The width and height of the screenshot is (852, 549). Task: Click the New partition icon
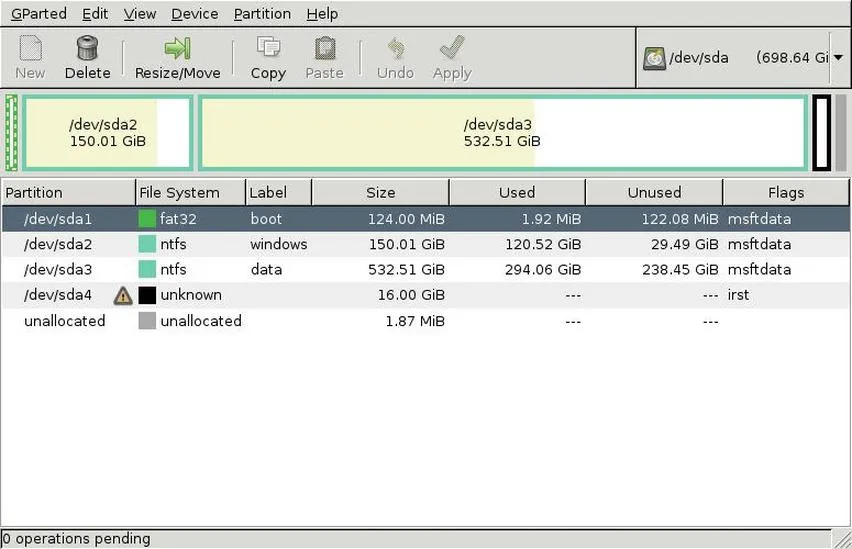coord(30,48)
